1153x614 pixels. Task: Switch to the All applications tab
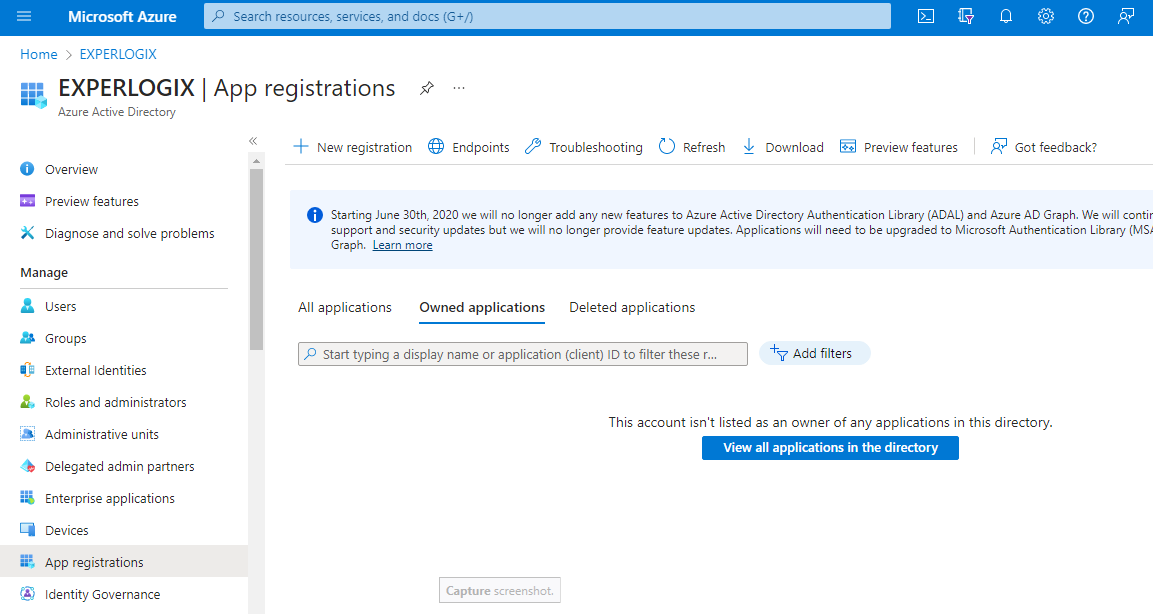point(345,307)
